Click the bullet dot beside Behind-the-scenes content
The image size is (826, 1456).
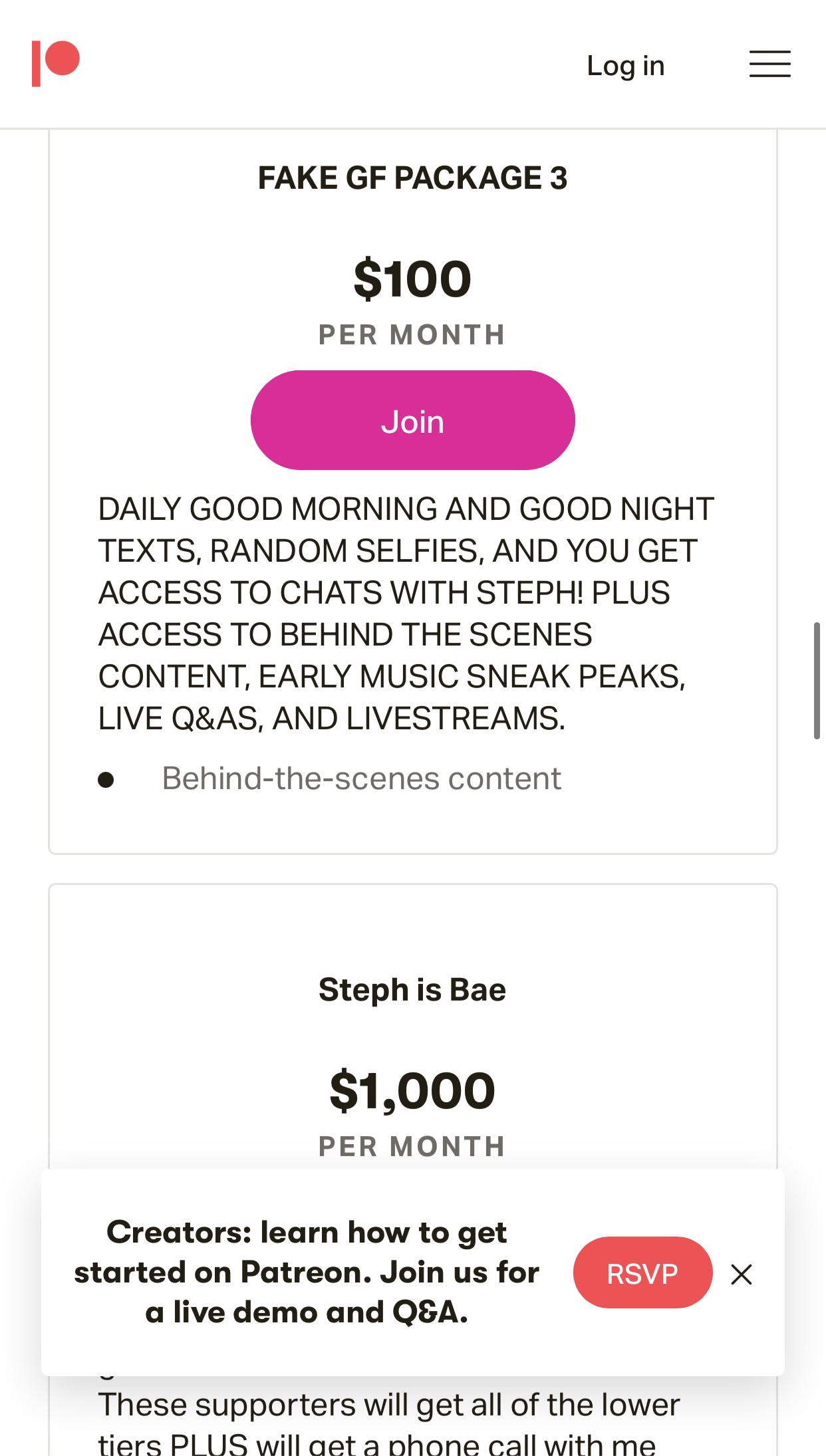pyautogui.click(x=106, y=779)
